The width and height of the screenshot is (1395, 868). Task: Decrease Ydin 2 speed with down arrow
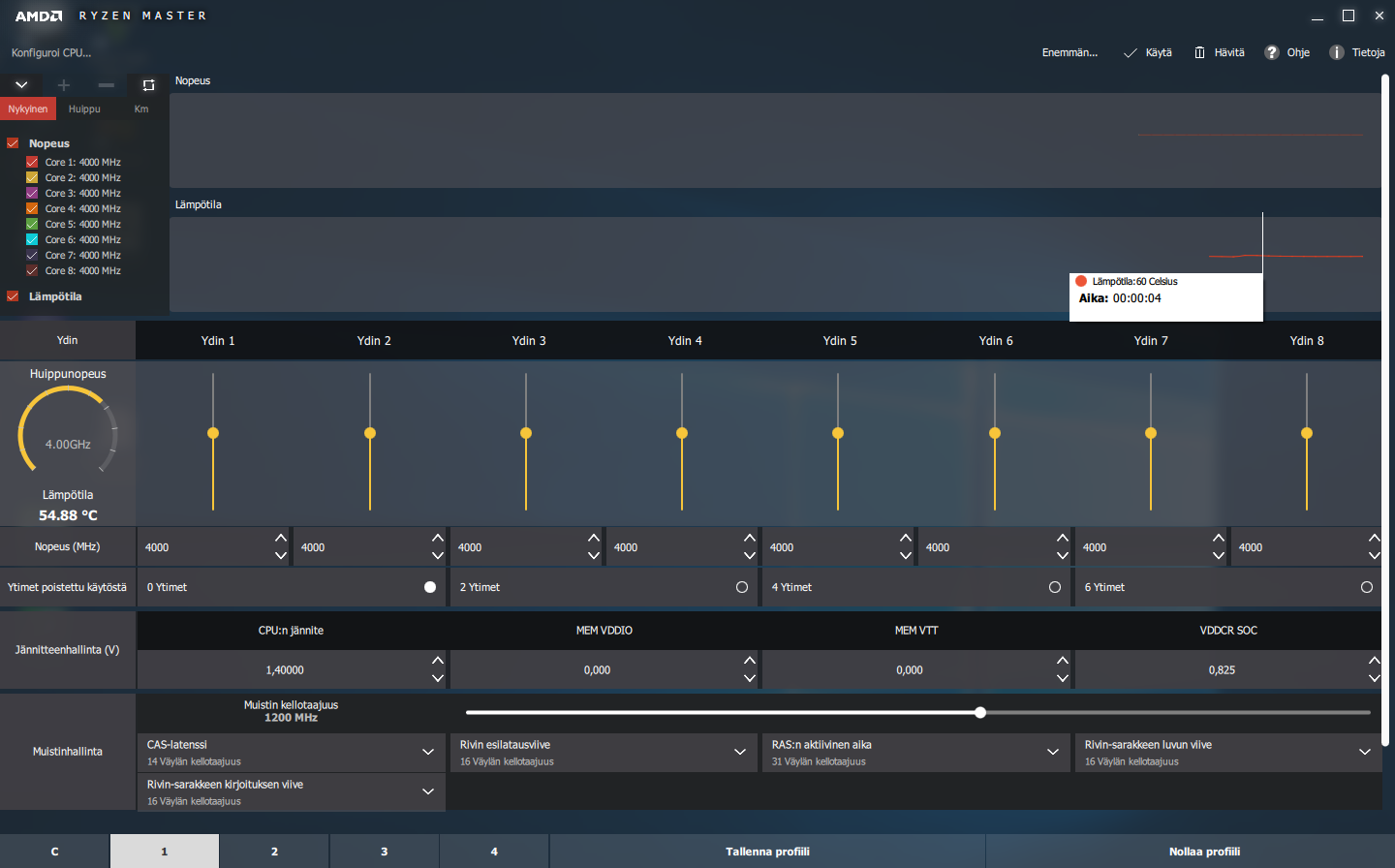(x=438, y=556)
